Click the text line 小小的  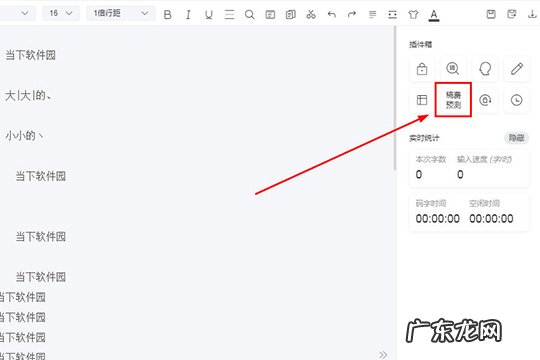click(x=24, y=136)
